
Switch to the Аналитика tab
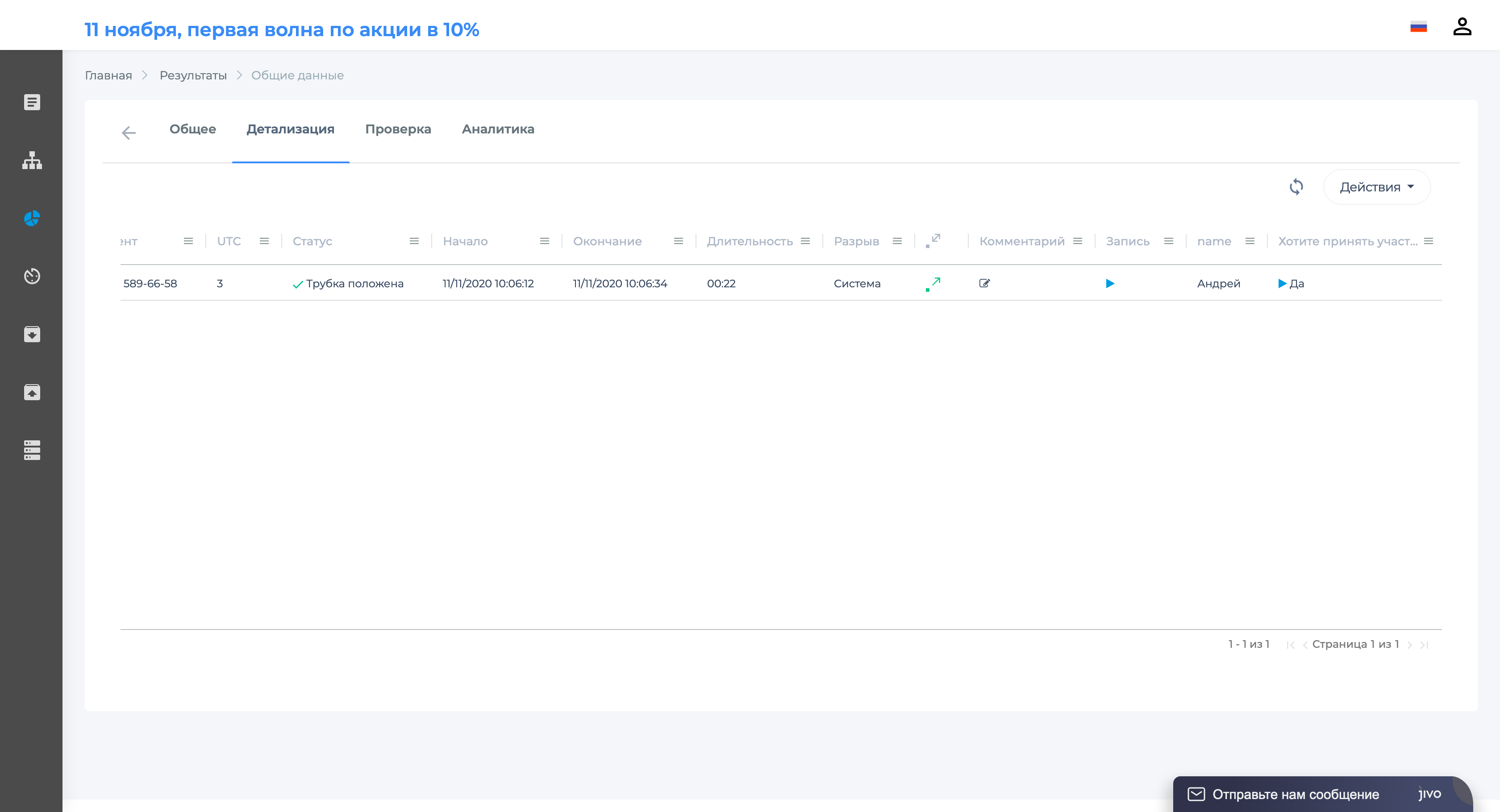[498, 129]
